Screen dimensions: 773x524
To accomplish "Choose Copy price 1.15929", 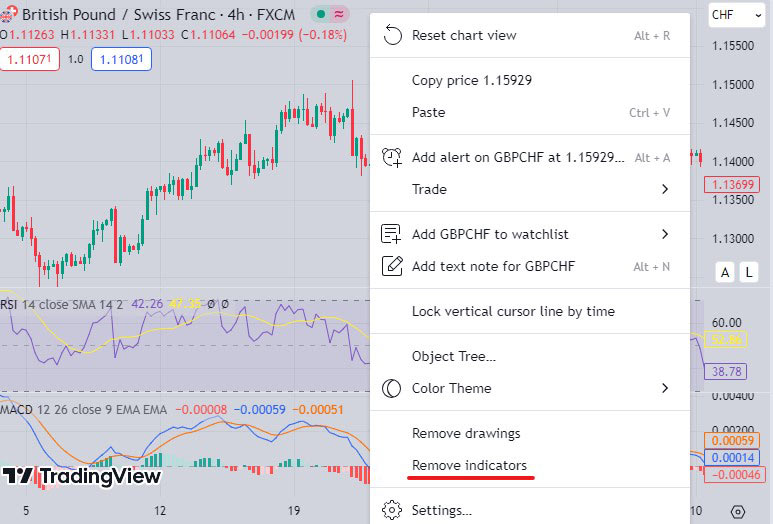I will (x=529, y=80).
